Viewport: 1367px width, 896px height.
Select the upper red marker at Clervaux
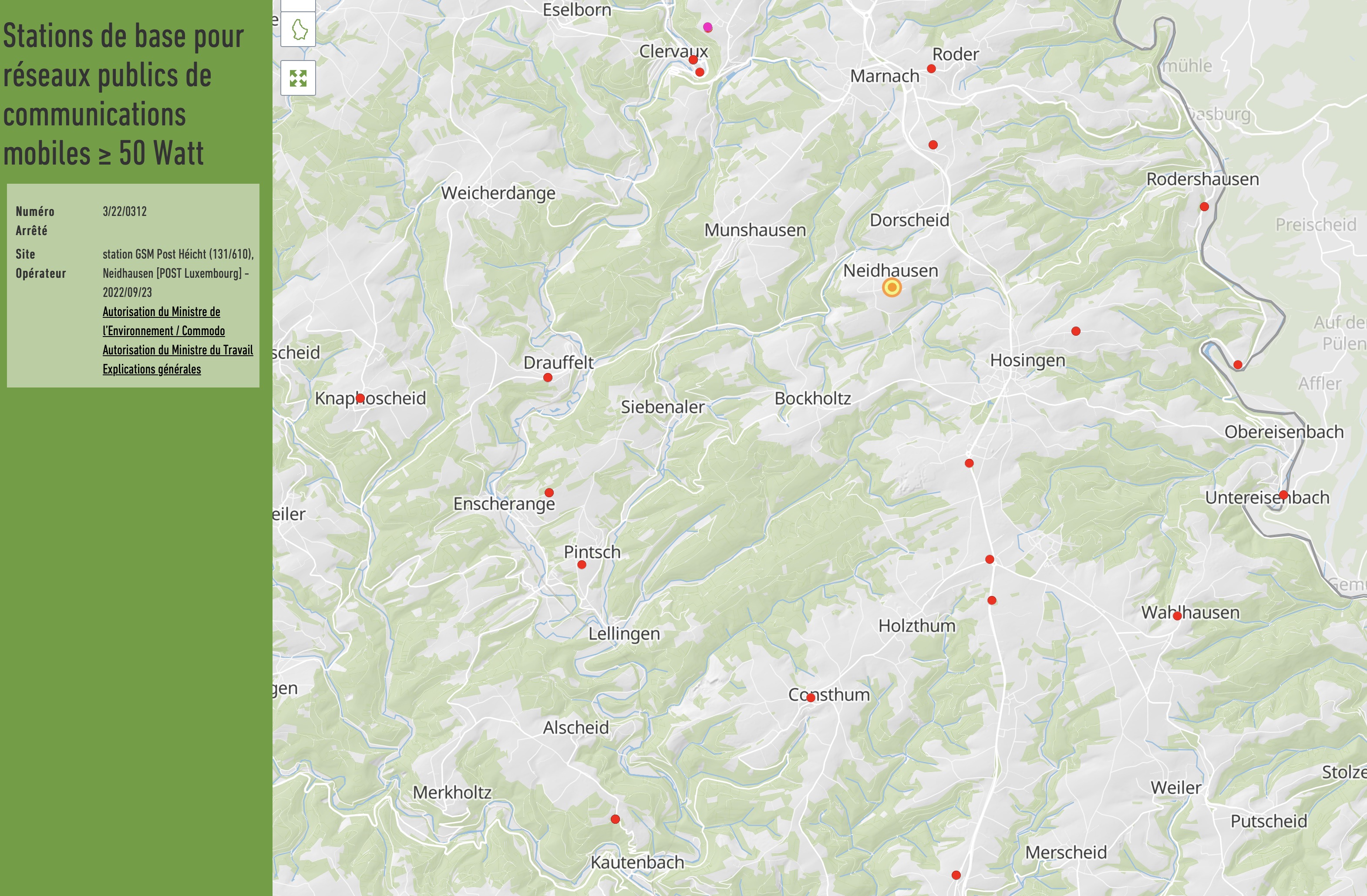pos(693,60)
